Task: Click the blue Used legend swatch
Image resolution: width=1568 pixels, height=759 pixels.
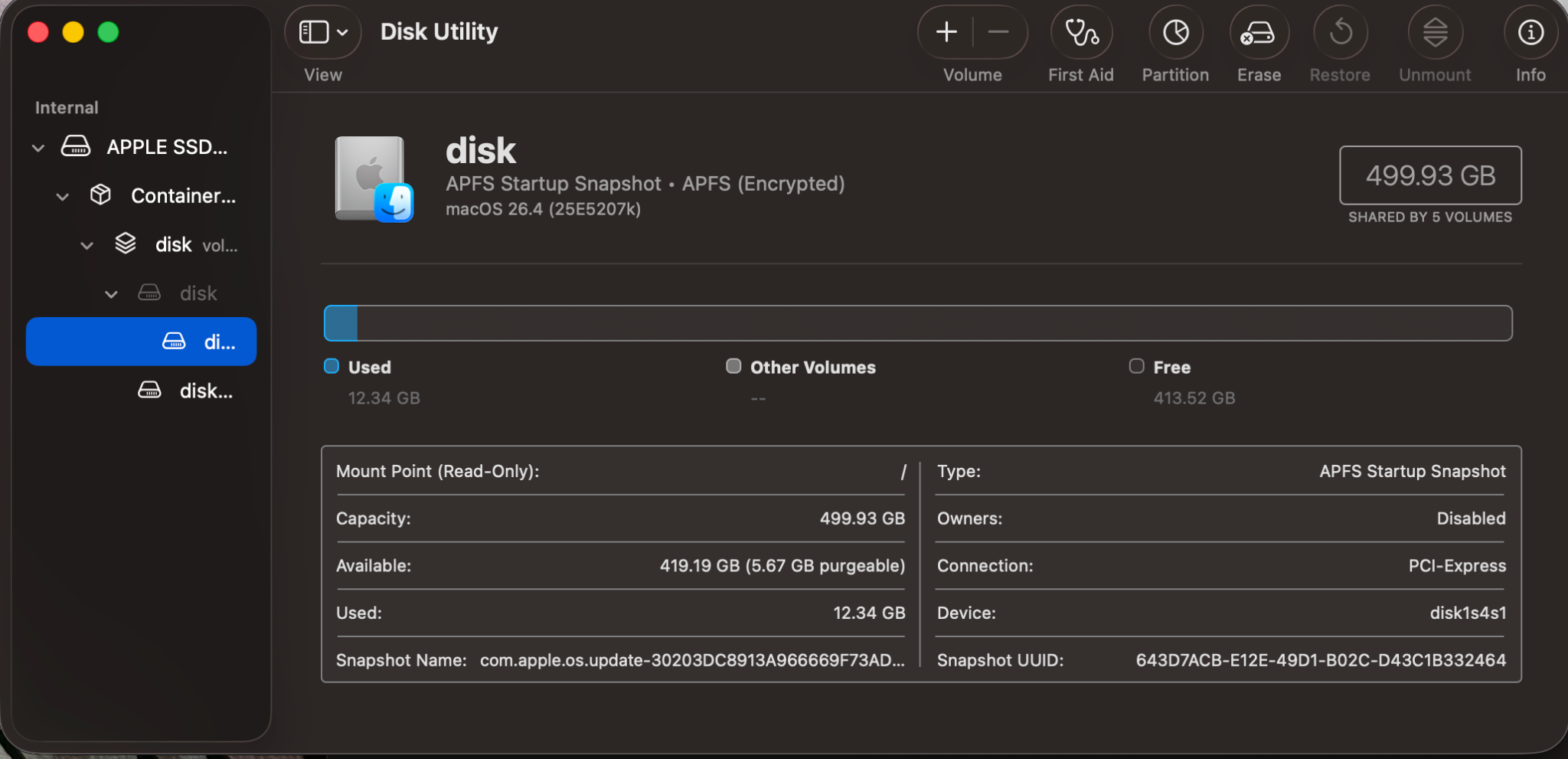Action: [332, 366]
